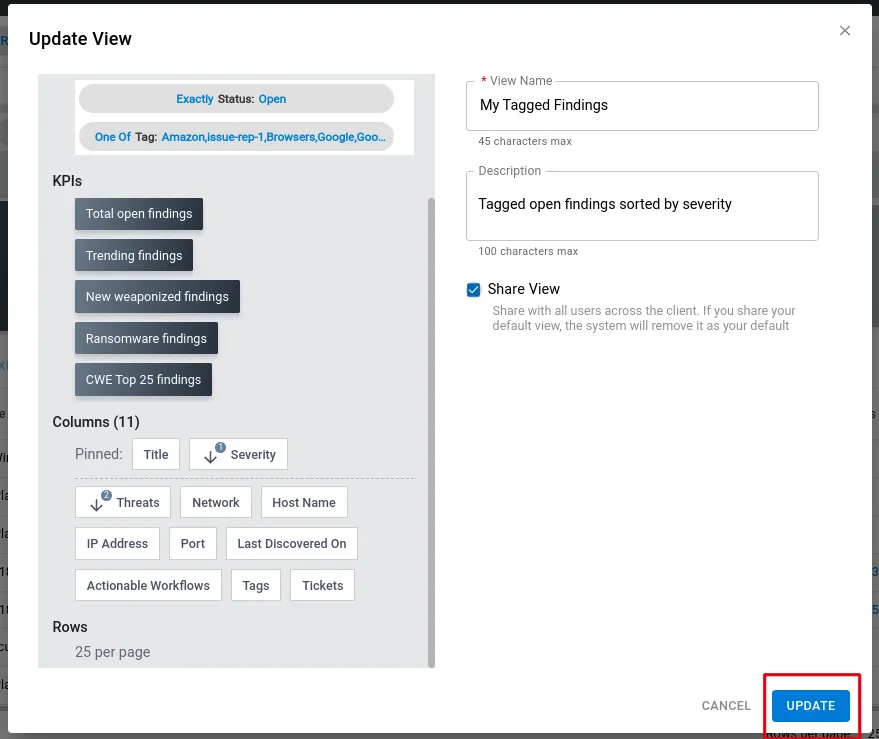Screen dimensions: 879x739
Task: Click the Host Name column chip
Action: [x=304, y=502]
